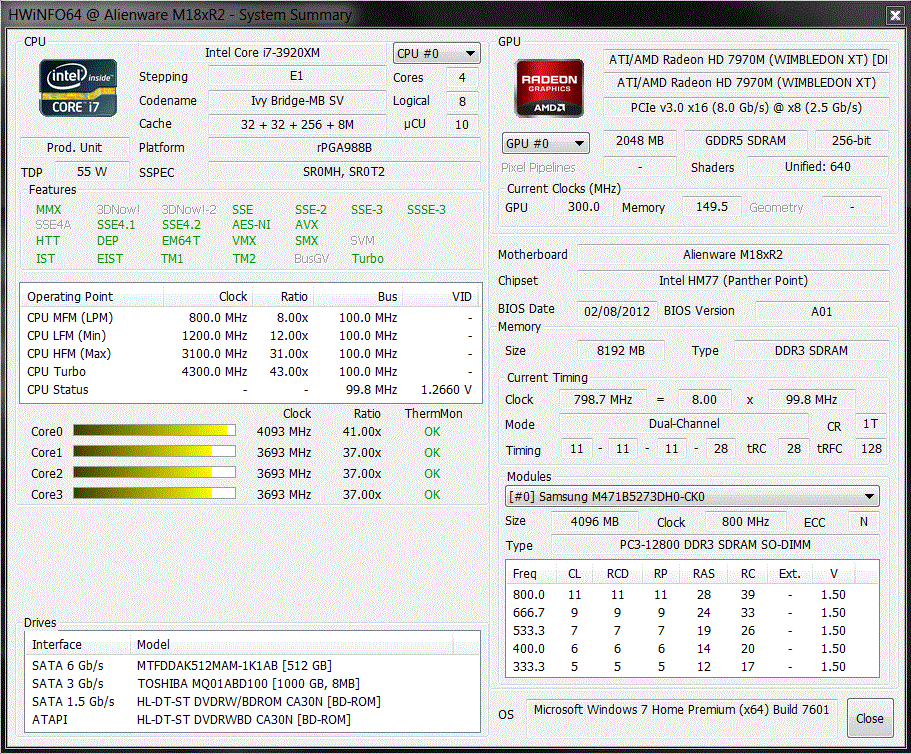Click the Memory Clock 798.7 MHz field
The height and width of the screenshot is (754, 911).
tap(602, 400)
